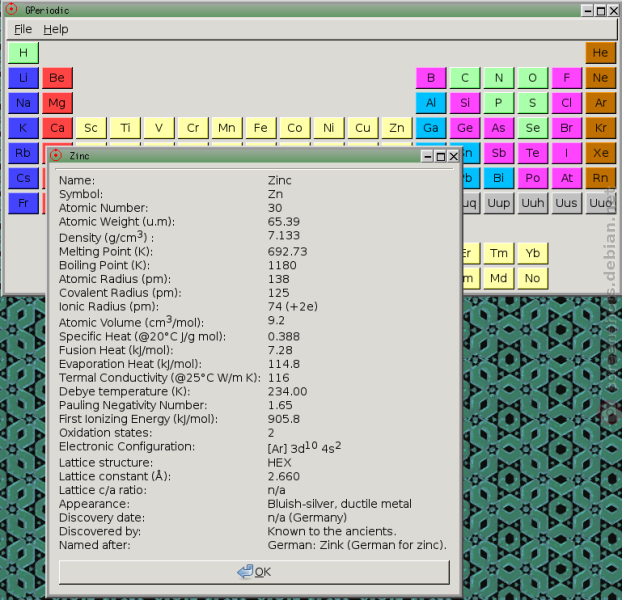Click the Phosphorus (P) element

coord(499,103)
